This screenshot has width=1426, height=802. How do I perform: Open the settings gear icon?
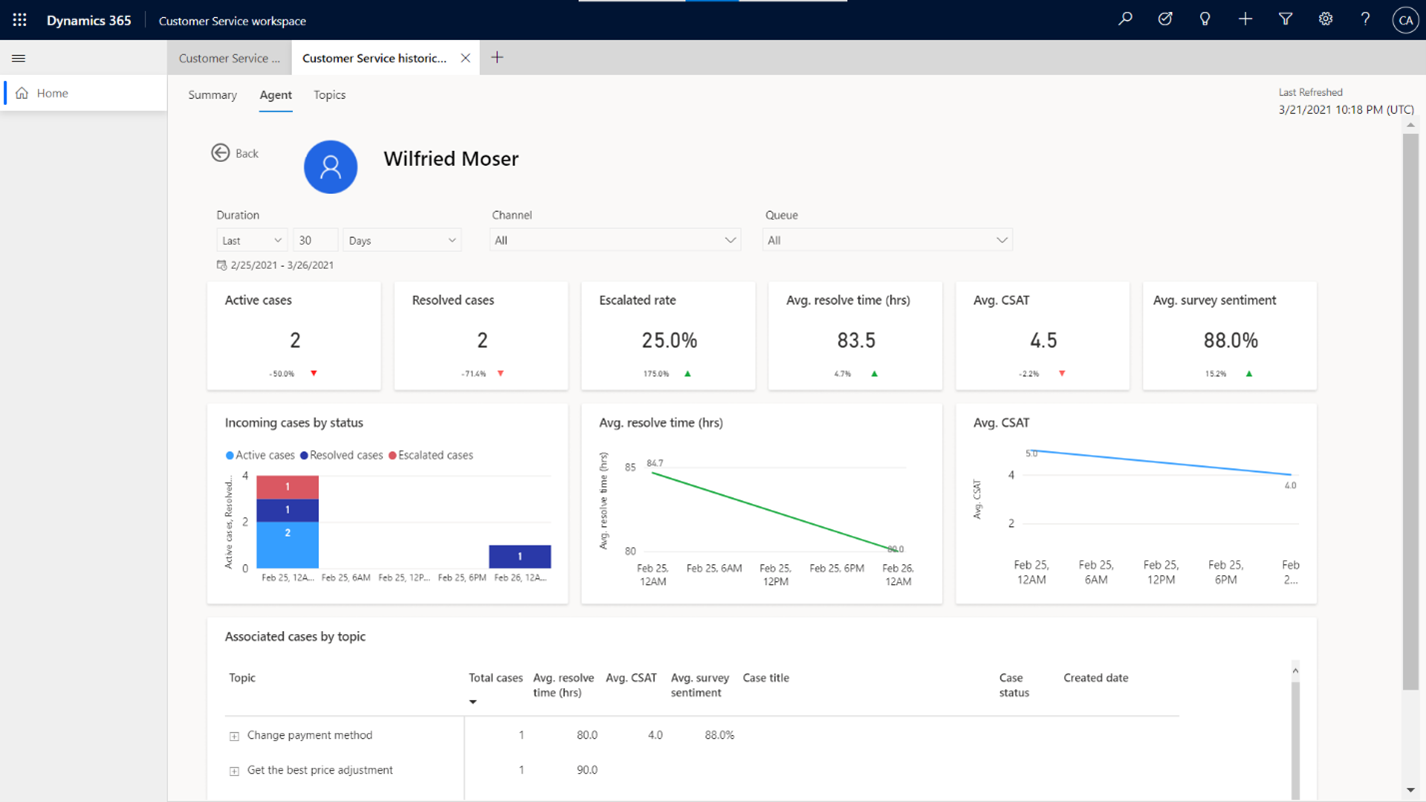[x=1325, y=19]
